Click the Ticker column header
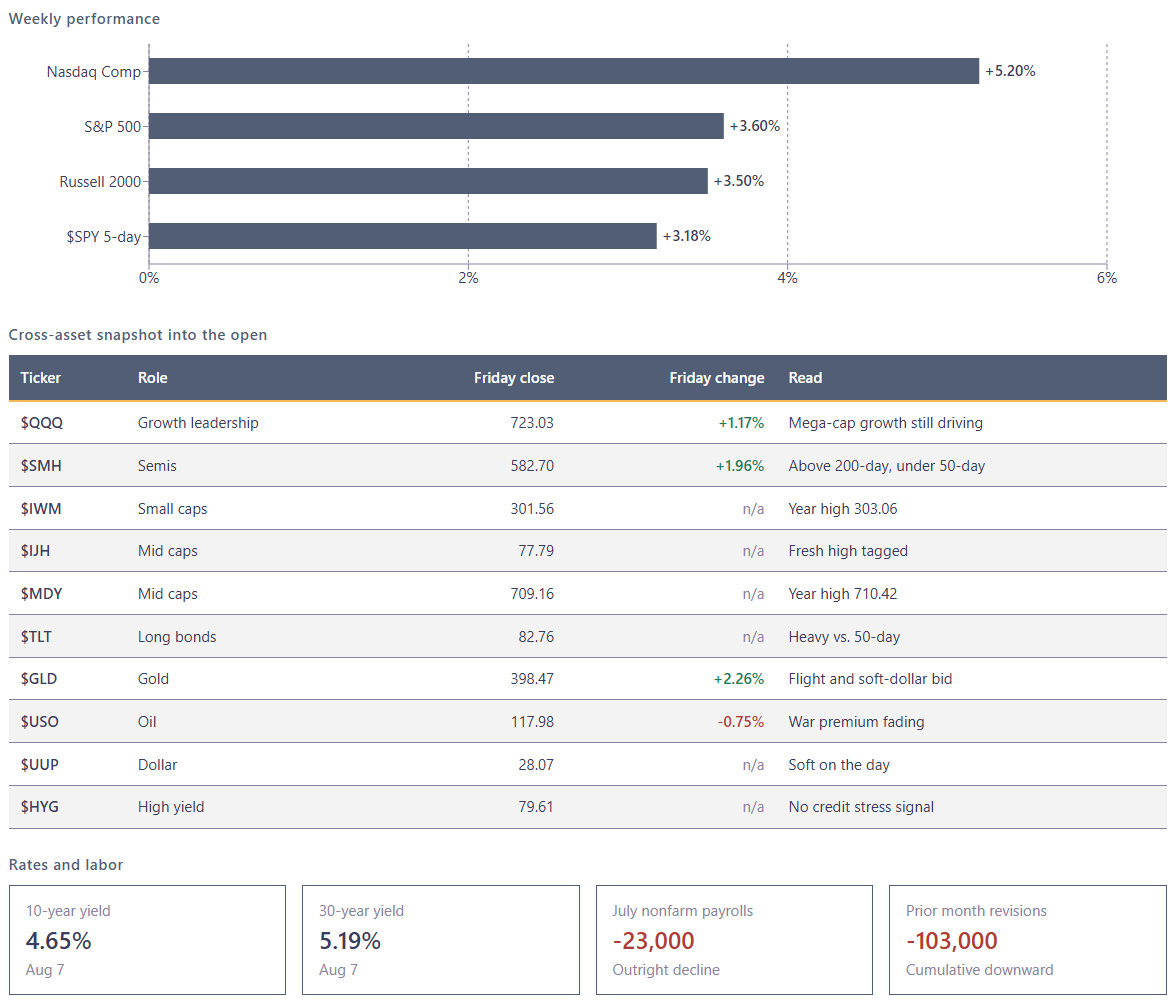This screenshot has width=1176, height=1004. [40, 378]
